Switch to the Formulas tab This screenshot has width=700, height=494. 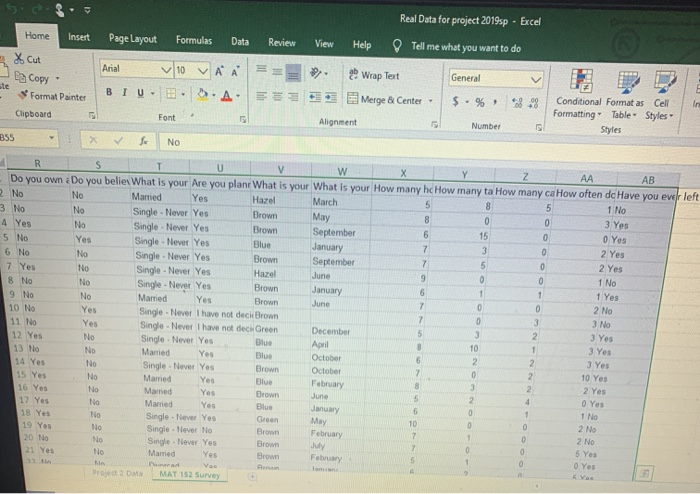click(x=194, y=40)
